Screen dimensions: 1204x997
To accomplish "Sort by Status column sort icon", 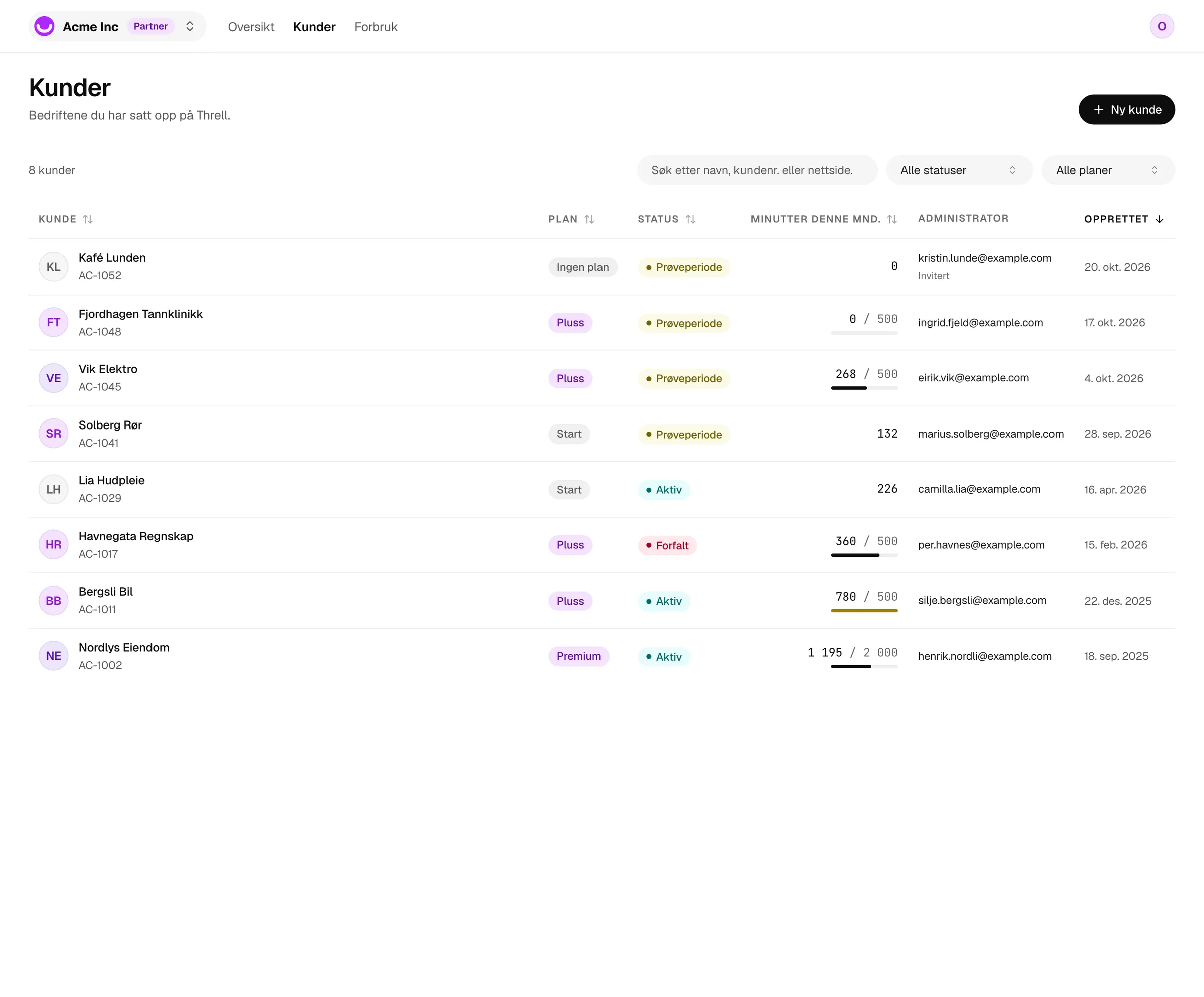I will coord(690,219).
